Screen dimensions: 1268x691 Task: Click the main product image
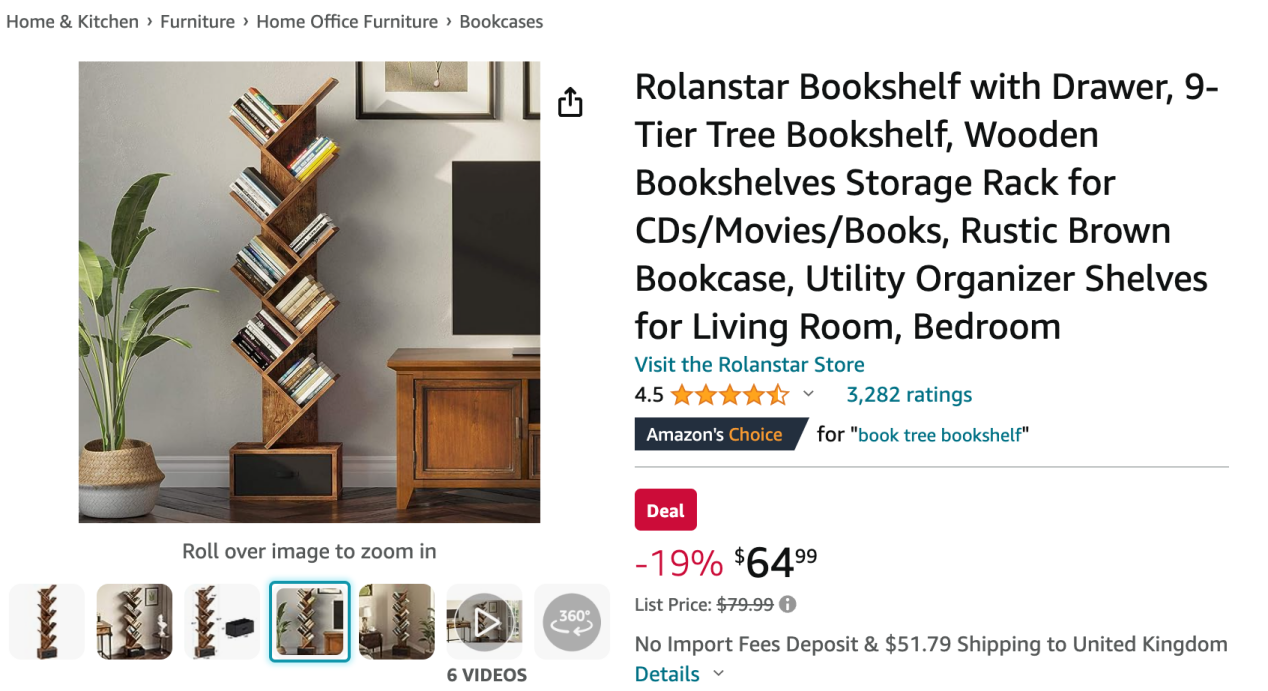click(309, 292)
